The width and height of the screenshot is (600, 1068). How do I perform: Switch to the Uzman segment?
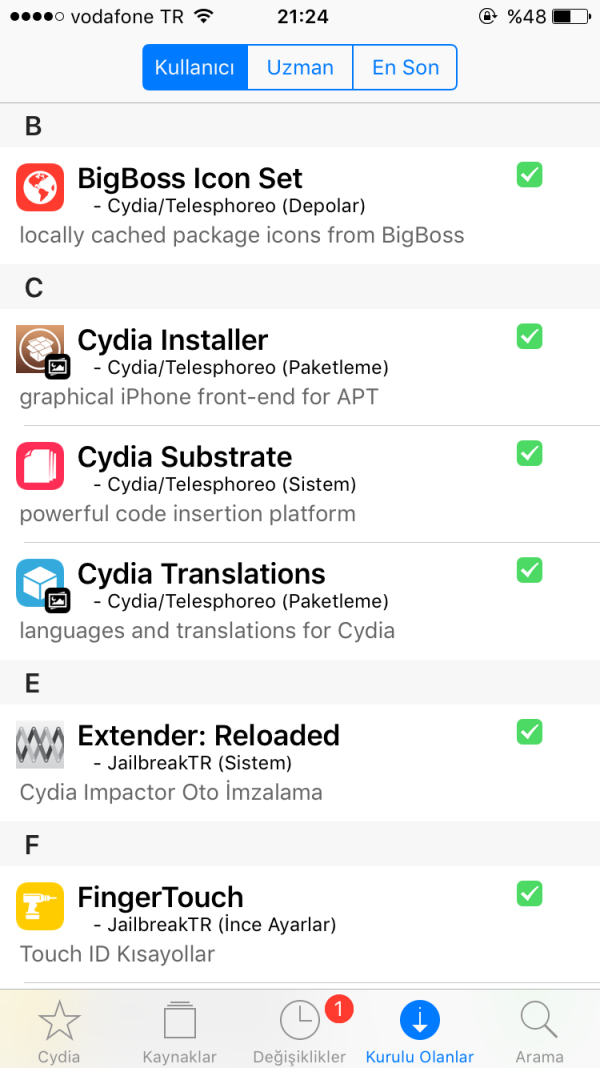[x=300, y=68]
